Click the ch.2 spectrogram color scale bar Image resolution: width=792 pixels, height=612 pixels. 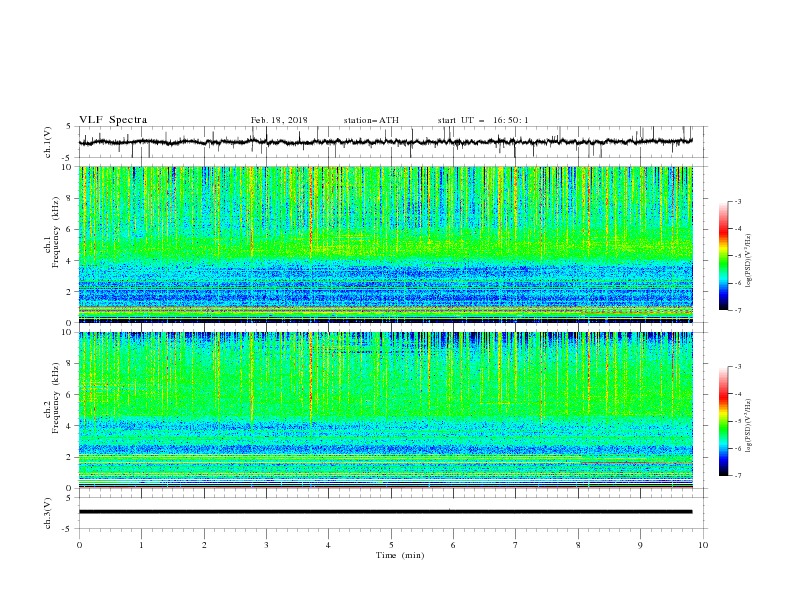tap(723, 421)
